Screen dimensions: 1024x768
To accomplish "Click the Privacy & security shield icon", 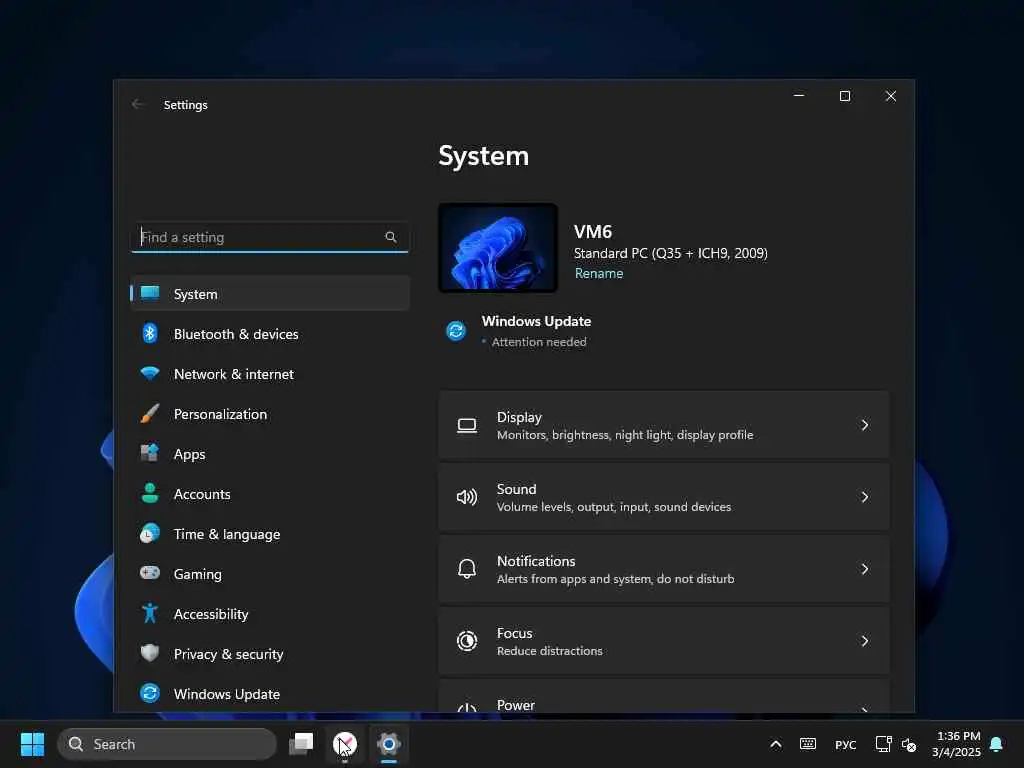I will tap(150, 653).
